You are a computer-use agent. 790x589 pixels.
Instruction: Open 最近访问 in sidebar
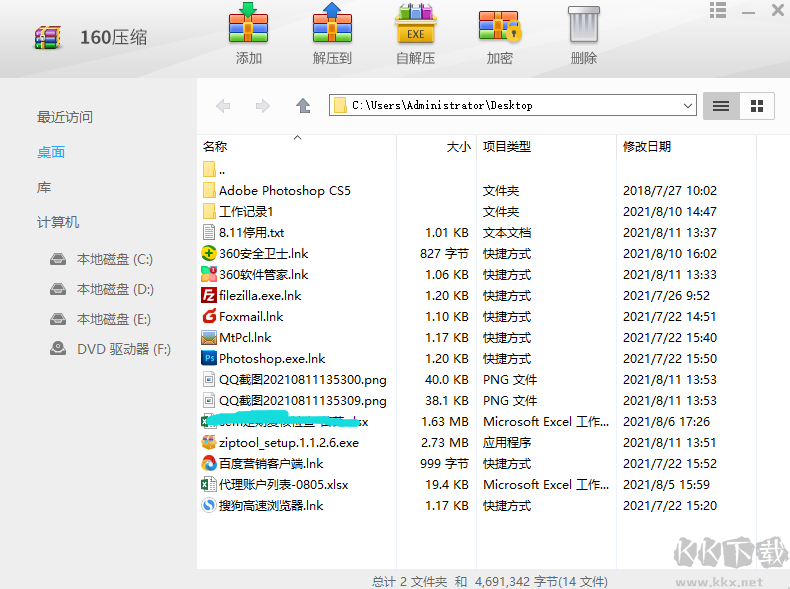[64, 117]
